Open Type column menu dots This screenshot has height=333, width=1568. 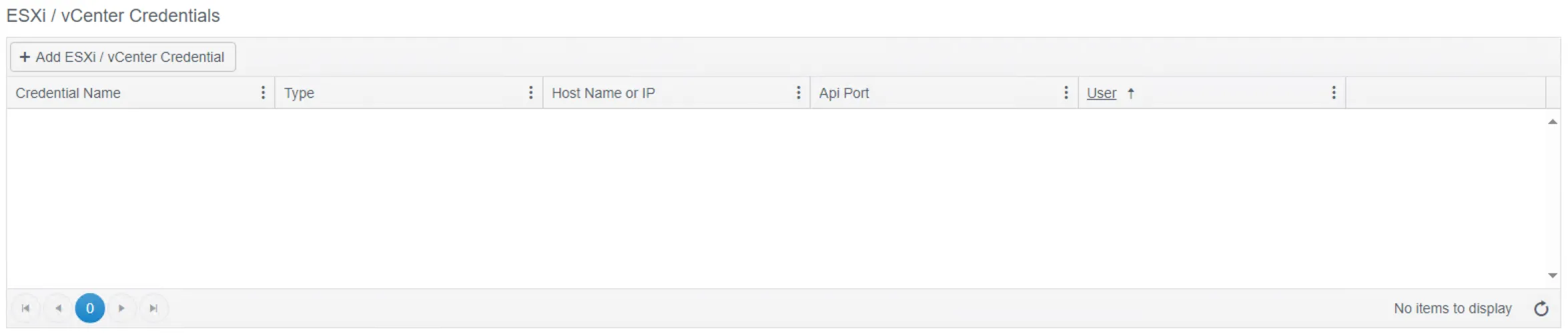pos(530,93)
